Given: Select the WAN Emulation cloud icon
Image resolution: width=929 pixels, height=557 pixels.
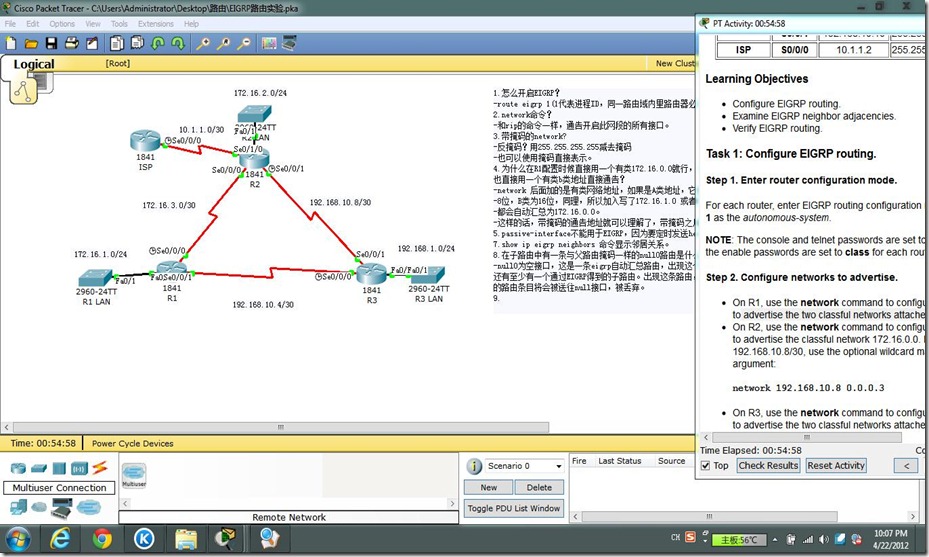Looking at the screenshot, I should click(x=39, y=507).
